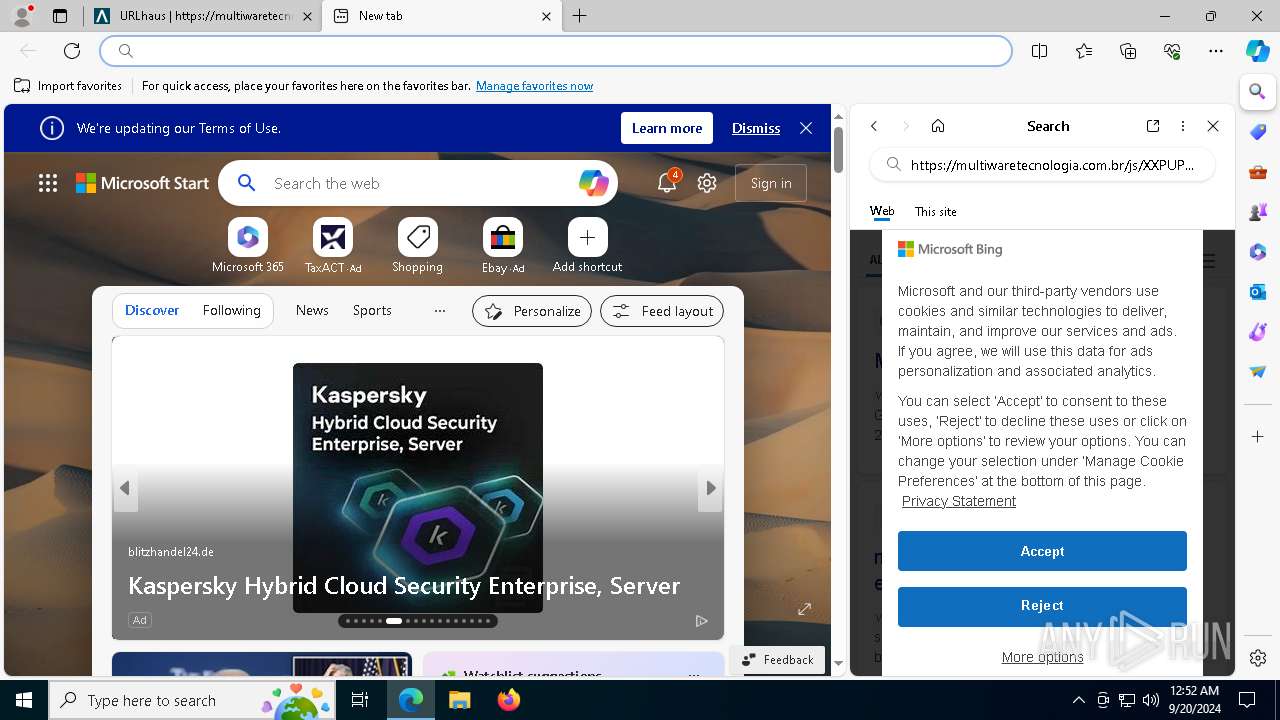
Task: Dismiss the Terms of Use notice
Action: point(756,128)
